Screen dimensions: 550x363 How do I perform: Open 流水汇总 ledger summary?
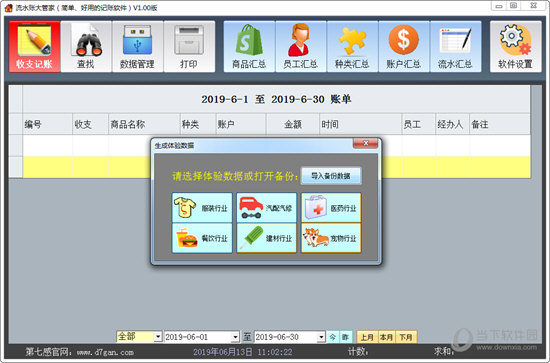coord(455,47)
